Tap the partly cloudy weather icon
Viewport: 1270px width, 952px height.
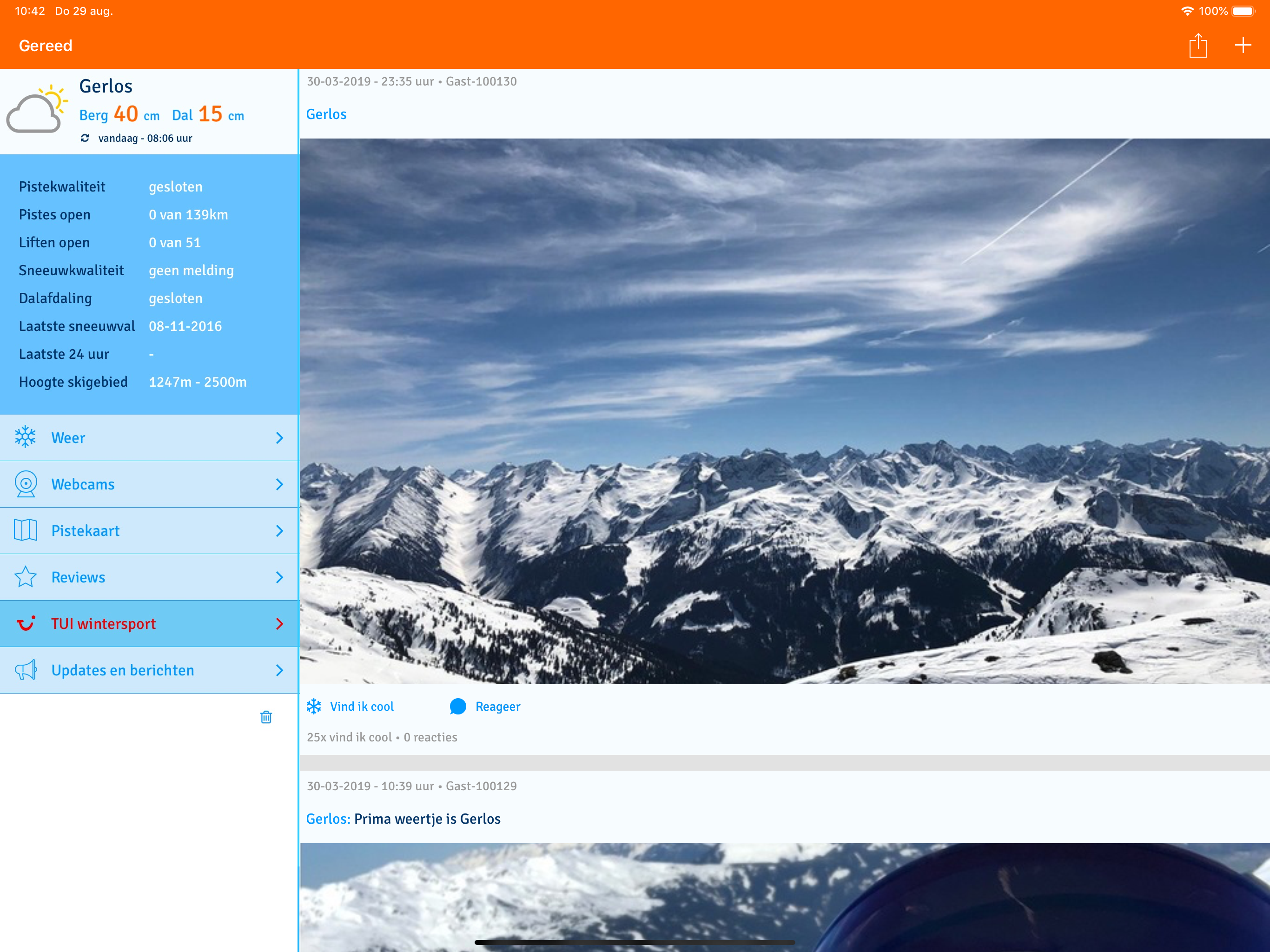(37, 109)
